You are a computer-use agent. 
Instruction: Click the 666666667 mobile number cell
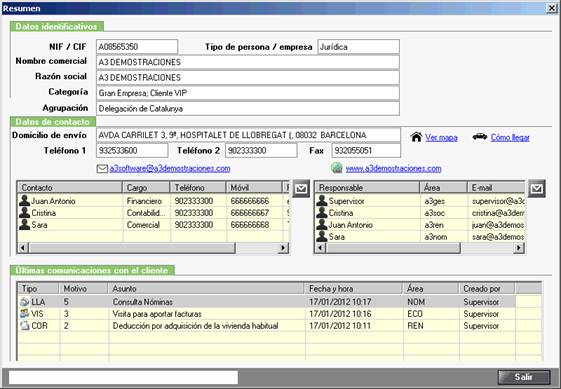(250, 213)
